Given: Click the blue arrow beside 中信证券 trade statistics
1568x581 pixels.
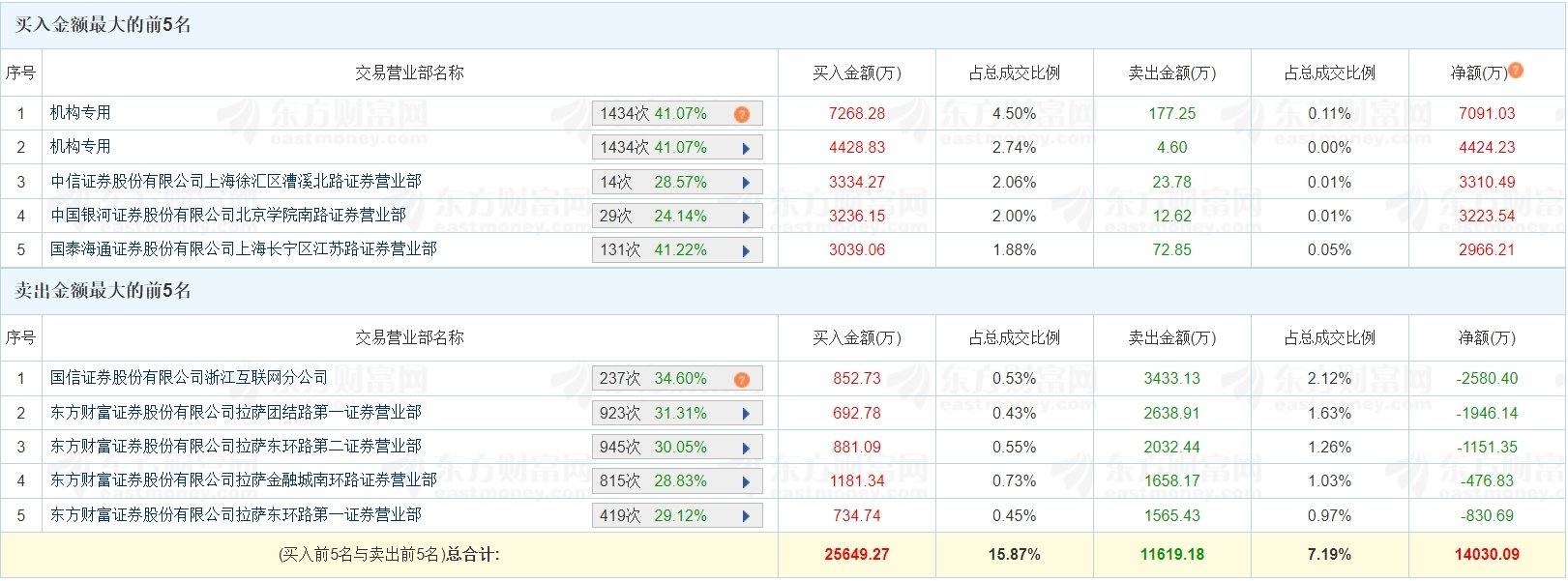Looking at the screenshot, I should (744, 181).
